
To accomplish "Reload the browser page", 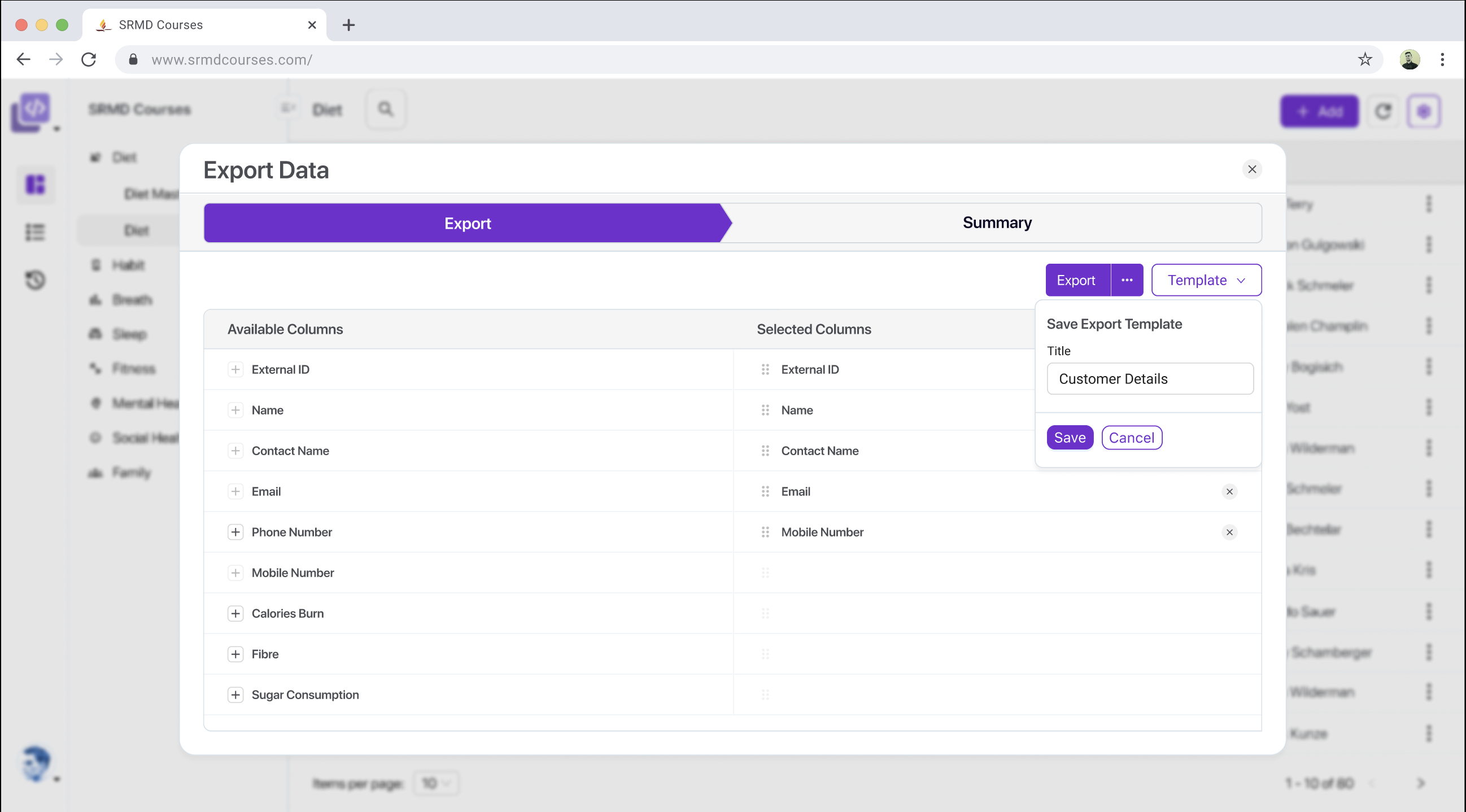I will point(89,59).
